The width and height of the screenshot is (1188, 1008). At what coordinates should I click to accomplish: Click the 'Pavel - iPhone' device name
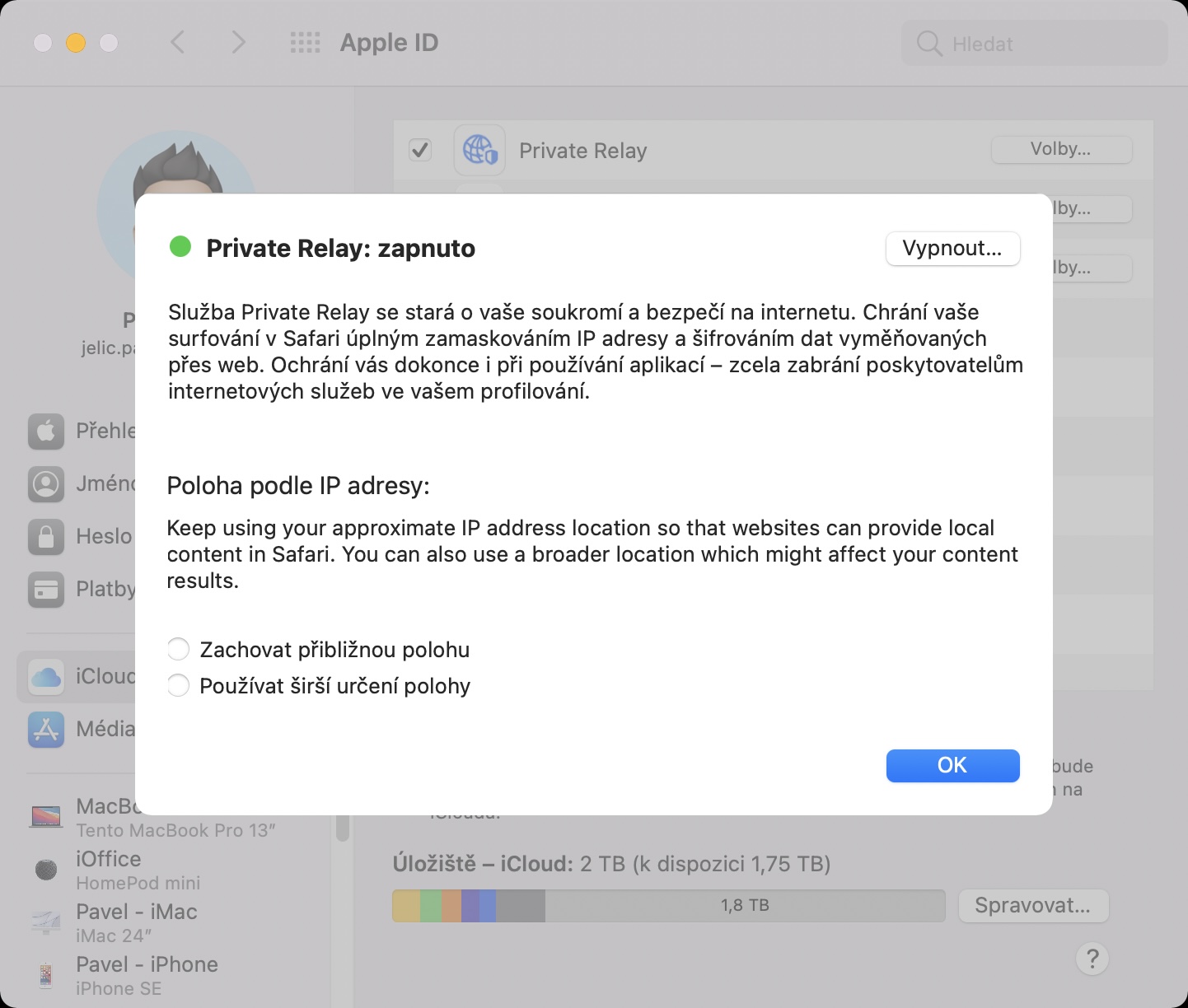(x=147, y=964)
